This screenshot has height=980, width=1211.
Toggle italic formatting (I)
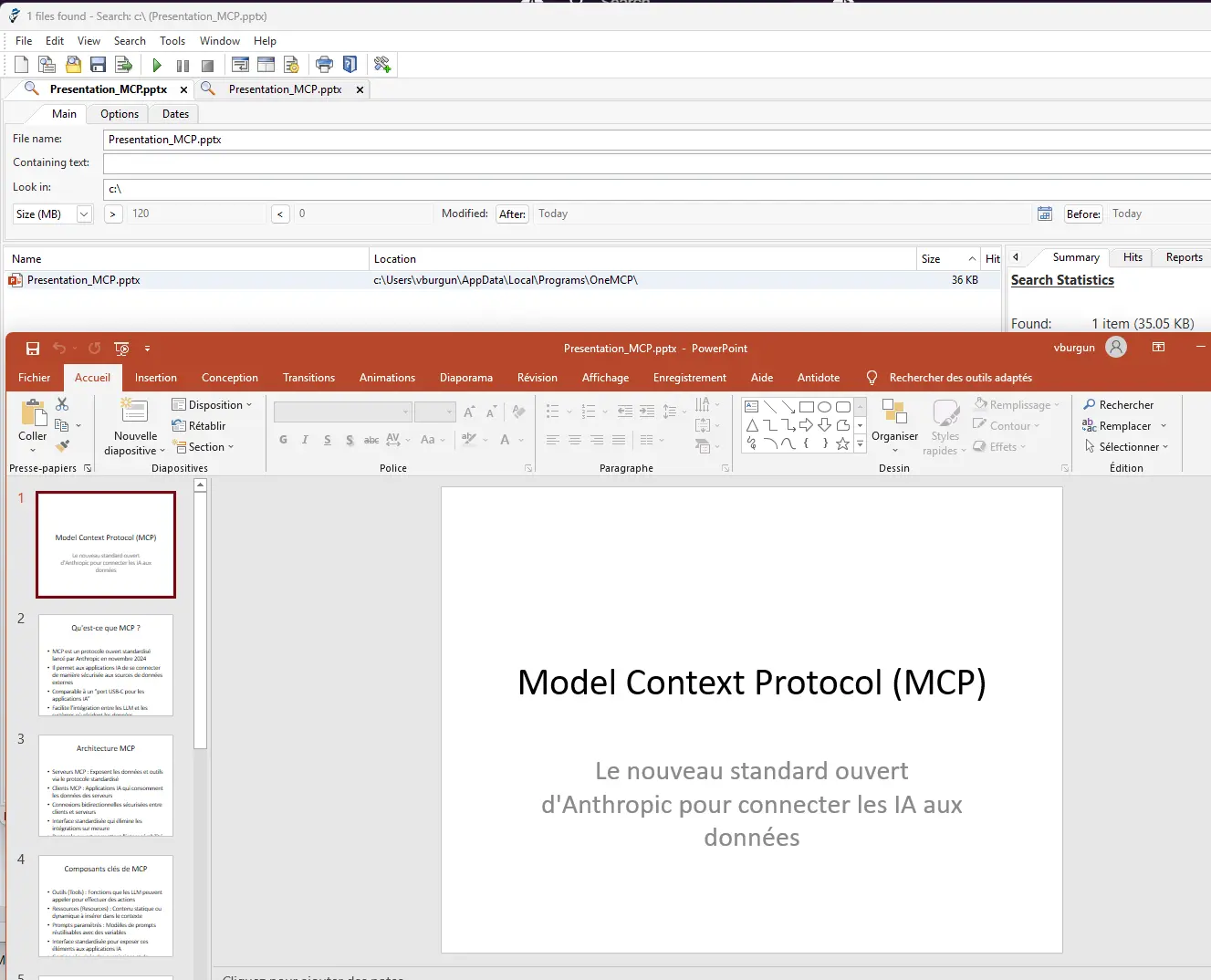(305, 440)
